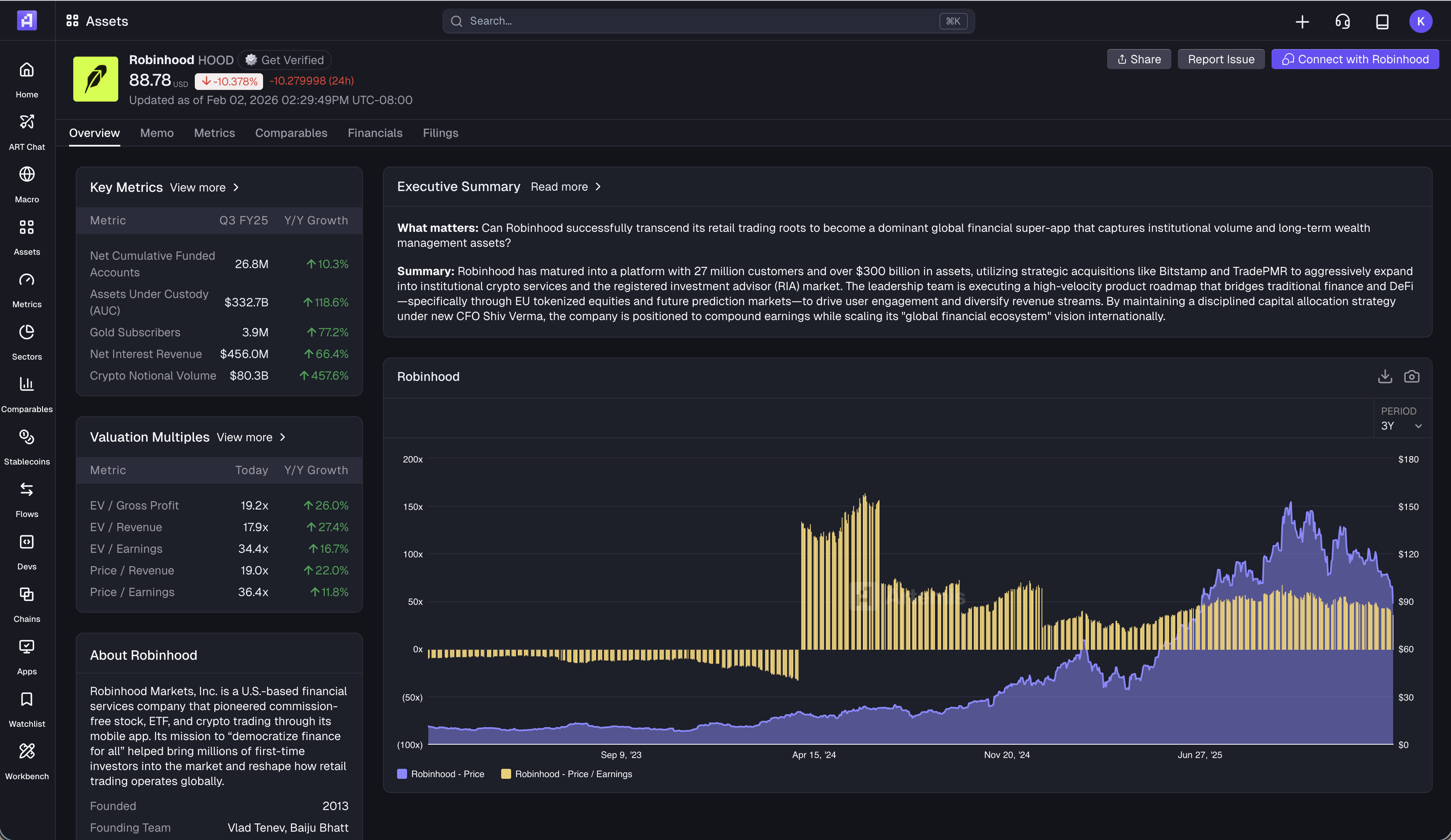Click the Watchlist bookmark icon
The height and width of the screenshot is (840, 1451).
pos(27,700)
